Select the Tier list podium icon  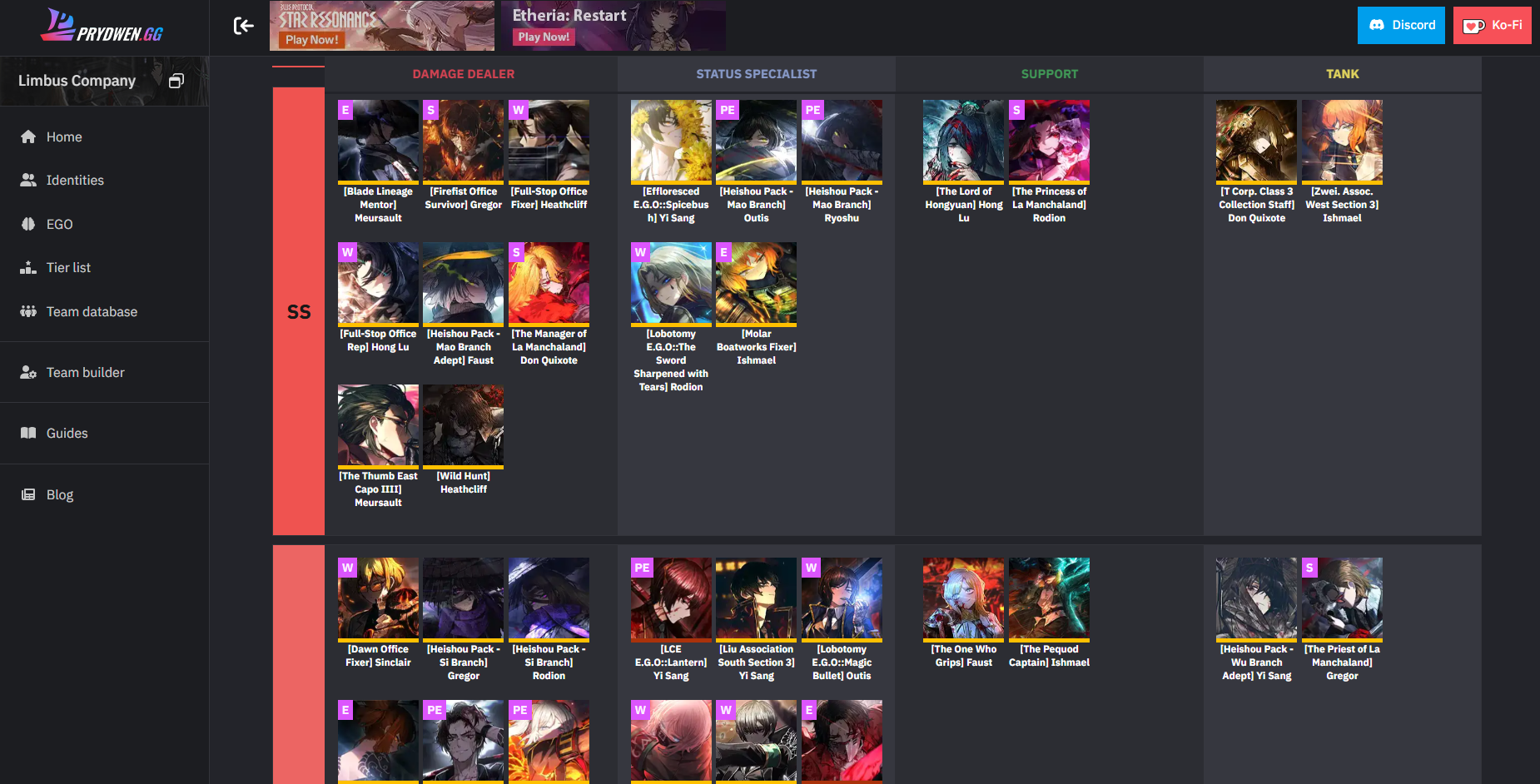click(28, 267)
